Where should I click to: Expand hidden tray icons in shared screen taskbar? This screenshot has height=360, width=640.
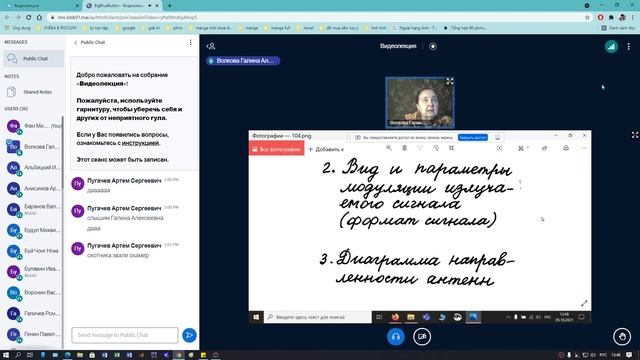[x=508, y=317]
